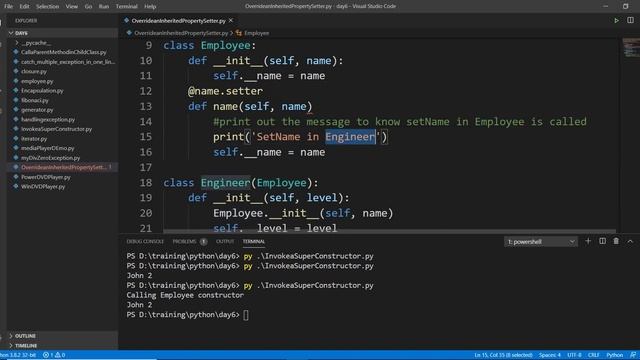Open the powershell terminal selector dropdown
The height and width of the screenshot is (360, 640).
point(541,242)
